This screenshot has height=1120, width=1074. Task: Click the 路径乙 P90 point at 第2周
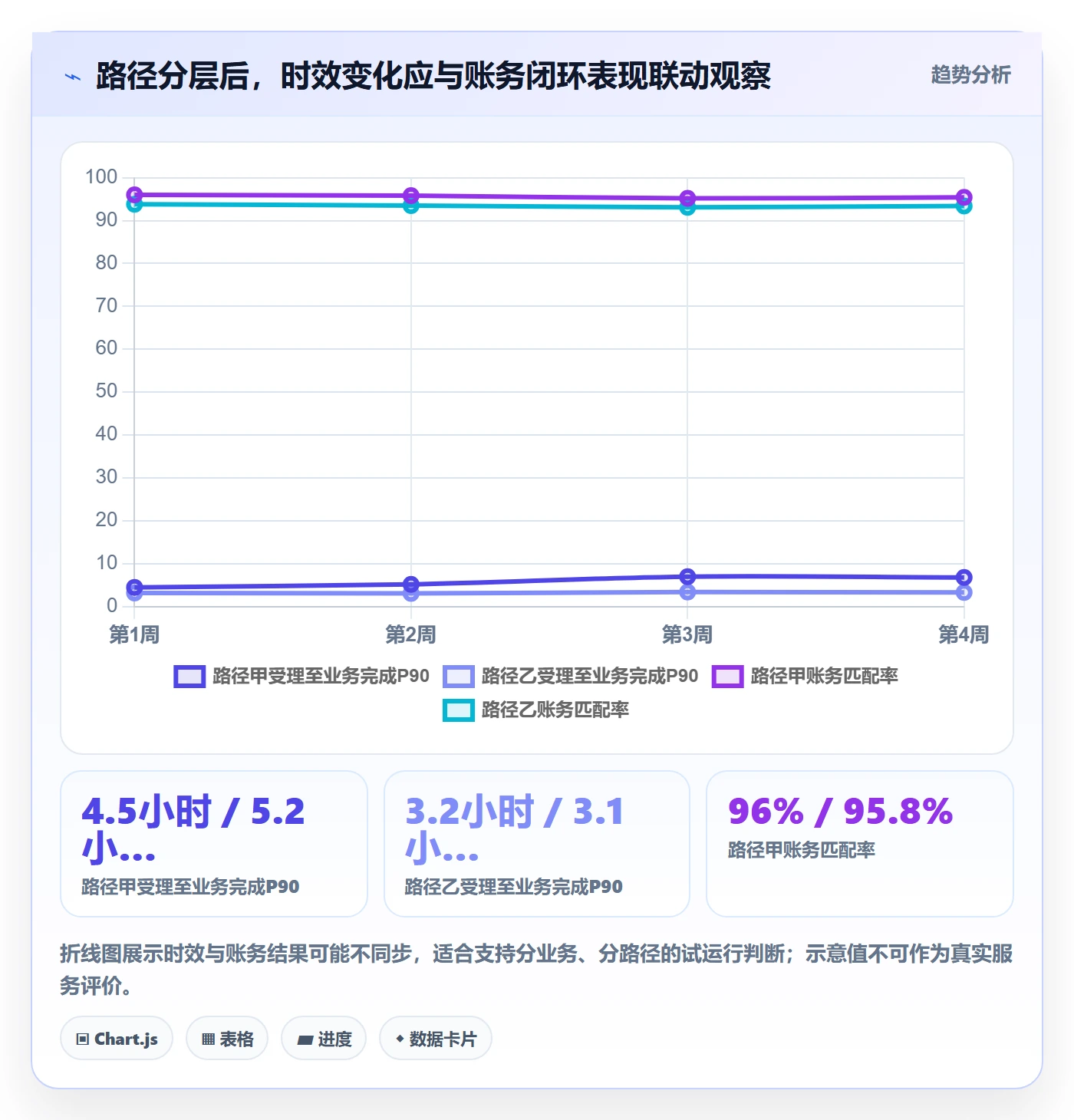(x=411, y=593)
